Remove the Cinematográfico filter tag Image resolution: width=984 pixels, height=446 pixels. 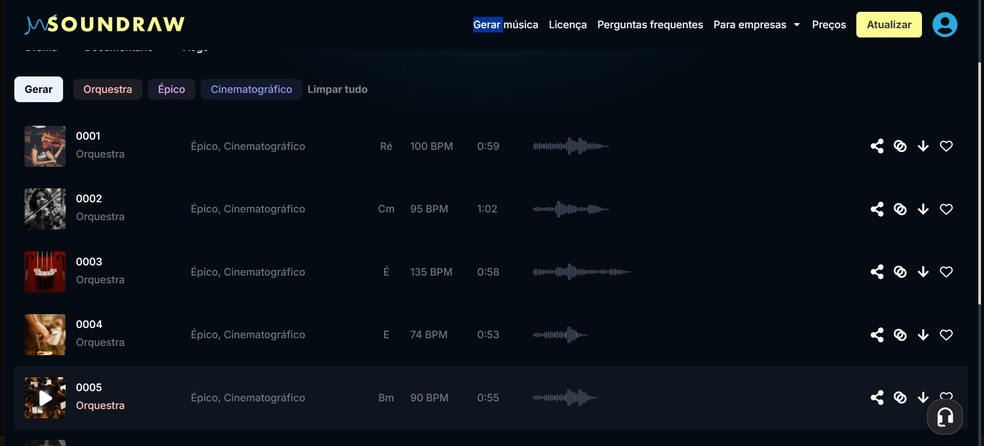click(251, 89)
